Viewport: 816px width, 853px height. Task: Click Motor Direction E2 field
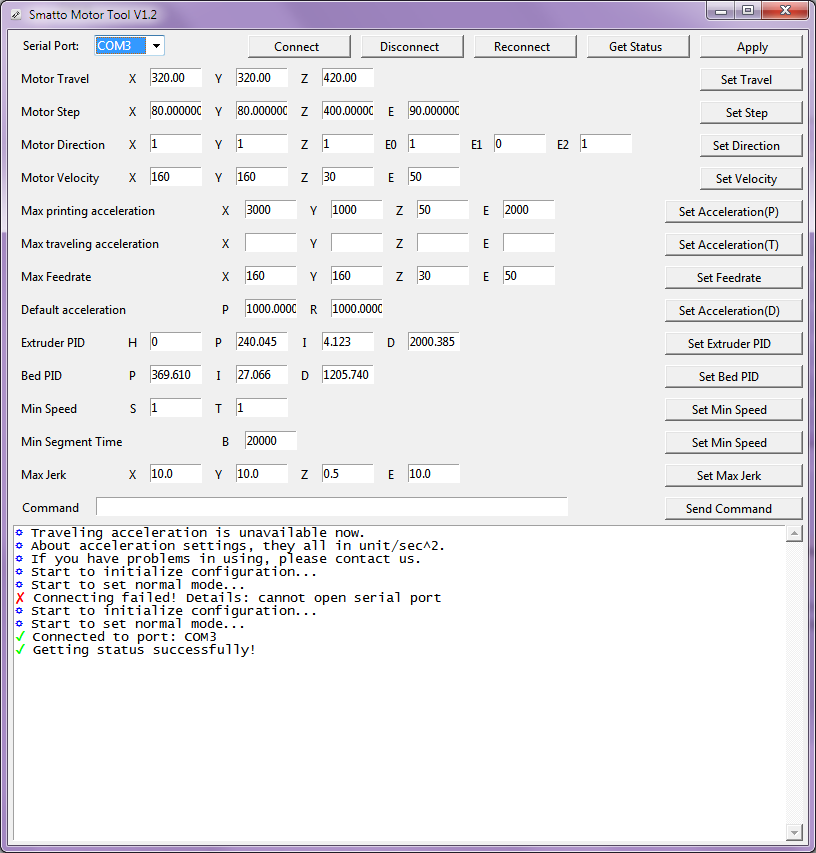605,144
